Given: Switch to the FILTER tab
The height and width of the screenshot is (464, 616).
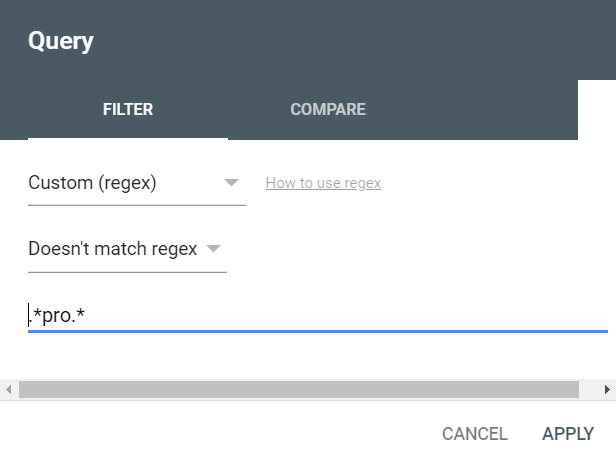Looking at the screenshot, I should [x=128, y=110].
